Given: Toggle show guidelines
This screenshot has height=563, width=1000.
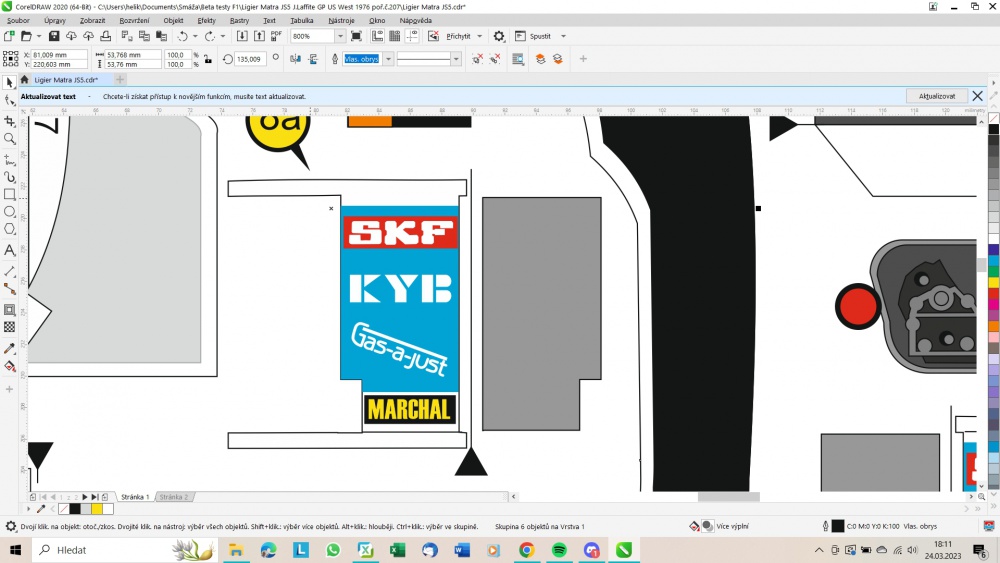Looking at the screenshot, I should point(412,36).
